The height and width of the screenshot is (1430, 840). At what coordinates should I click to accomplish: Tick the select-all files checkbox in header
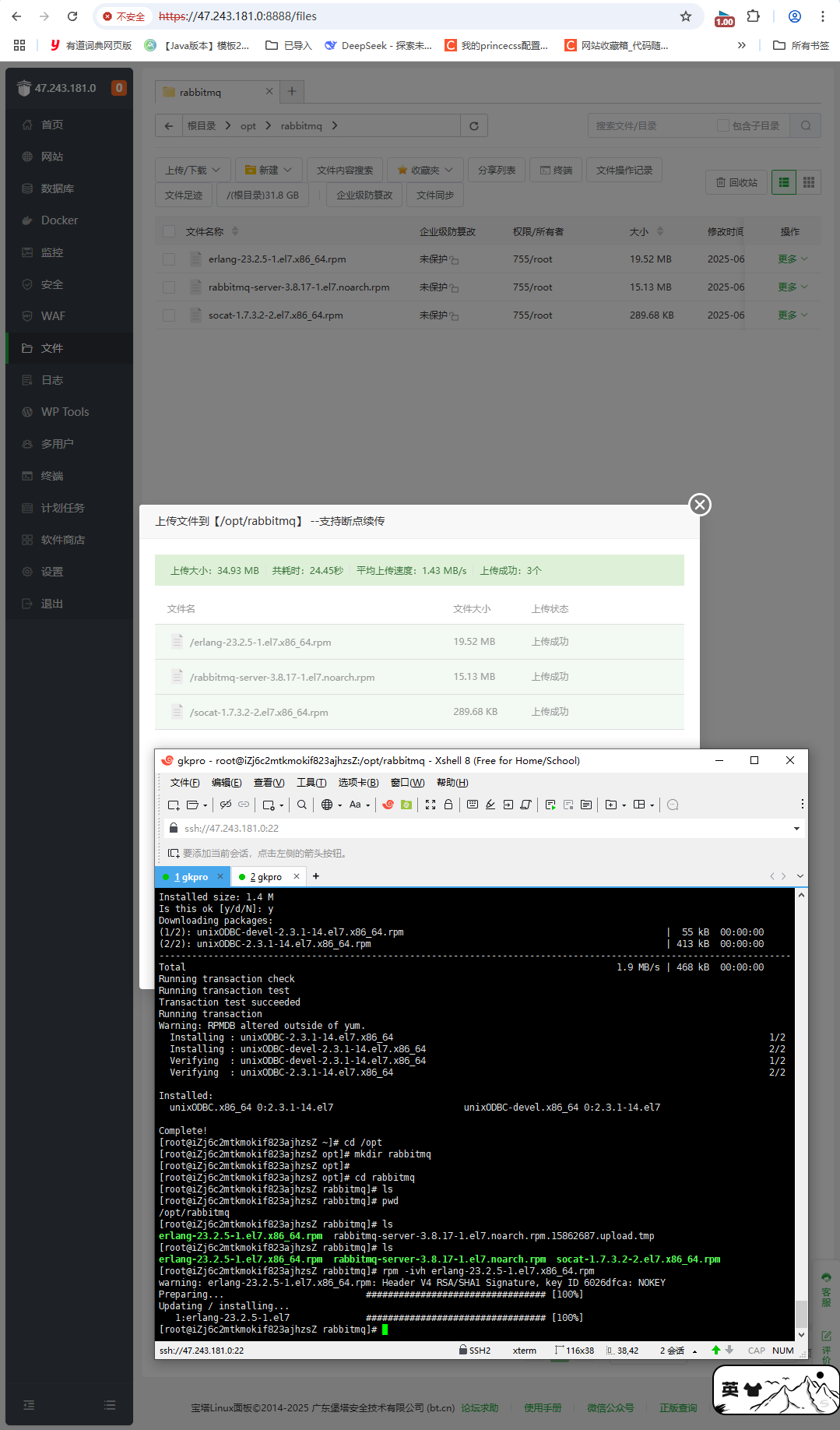pyautogui.click(x=169, y=231)
